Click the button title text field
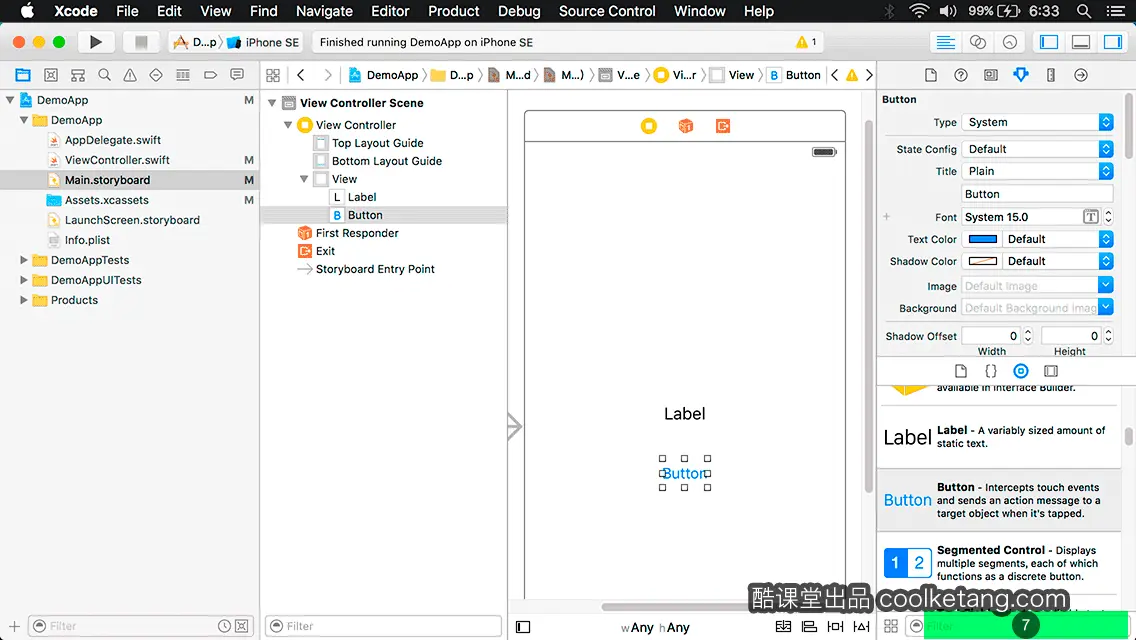Viewport: 1136px width, 640px height. coord(1037,194)
